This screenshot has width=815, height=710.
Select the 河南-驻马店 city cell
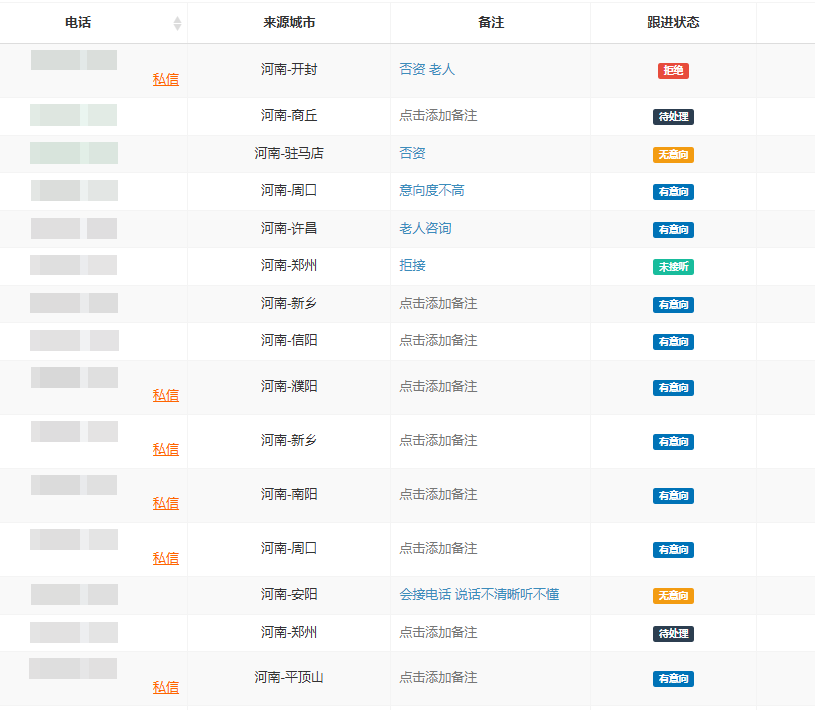click(x=289, y=153)
